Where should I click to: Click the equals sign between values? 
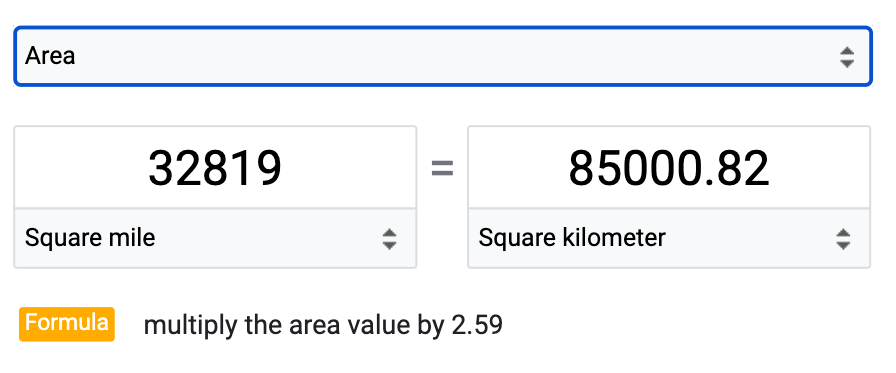point(442,169)
